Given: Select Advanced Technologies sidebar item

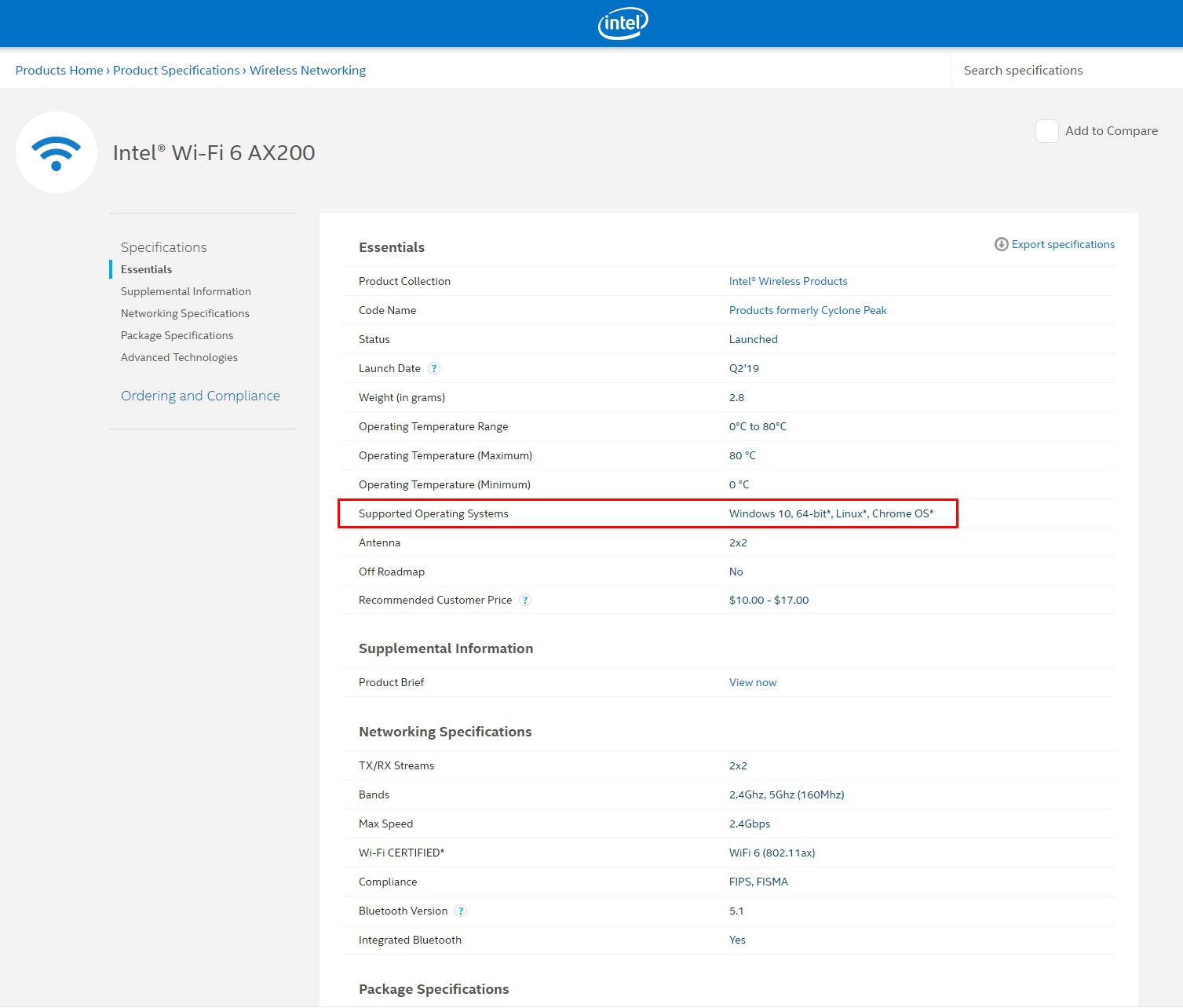Looking at the screenshot, I should pyautogui.click(x=179, y=357).
